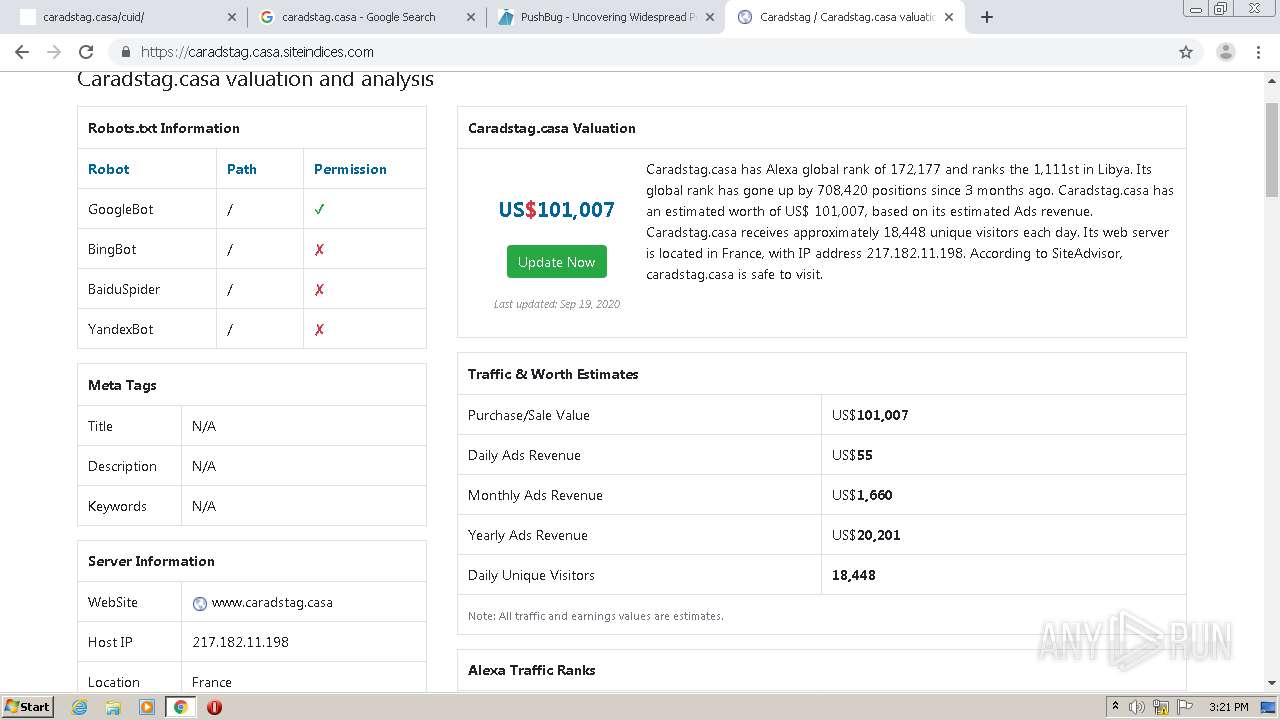This screenshot has height=720, width=1280.
Task: Click the address bar URL field
Action: [x=600, y=52]
